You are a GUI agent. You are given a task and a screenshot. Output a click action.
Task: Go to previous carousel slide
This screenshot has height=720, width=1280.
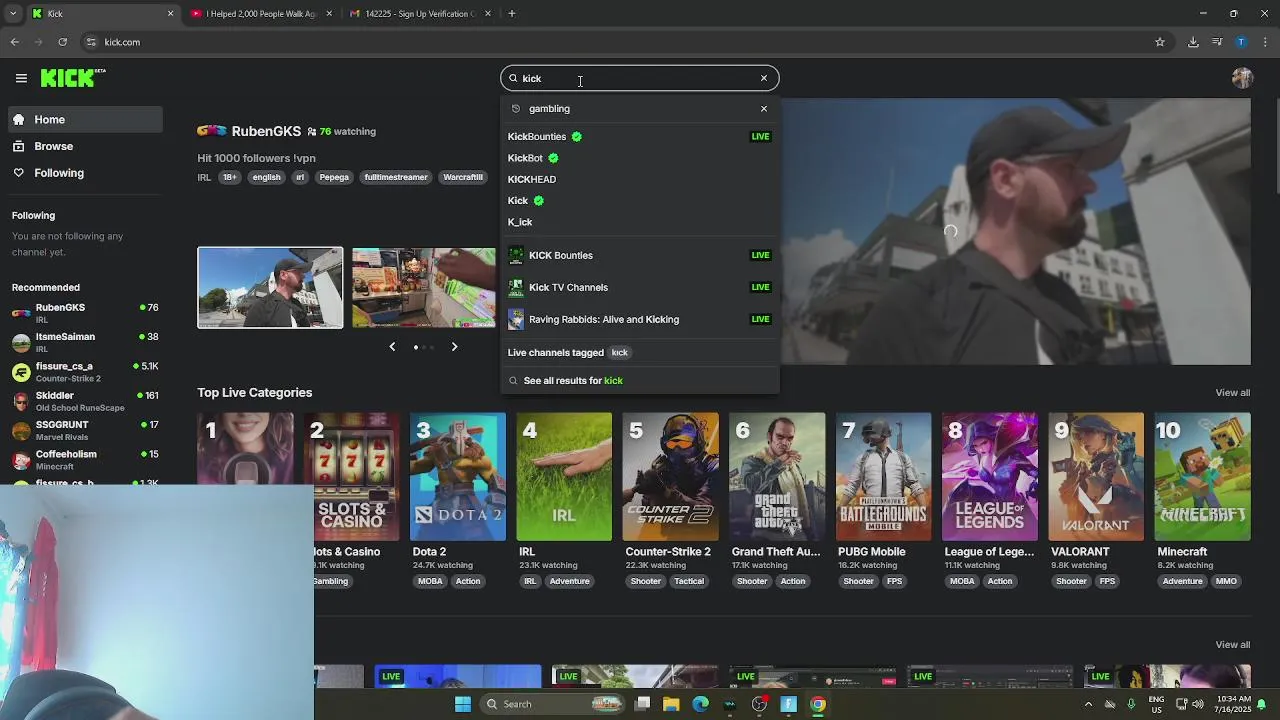(x=392, y=347)
